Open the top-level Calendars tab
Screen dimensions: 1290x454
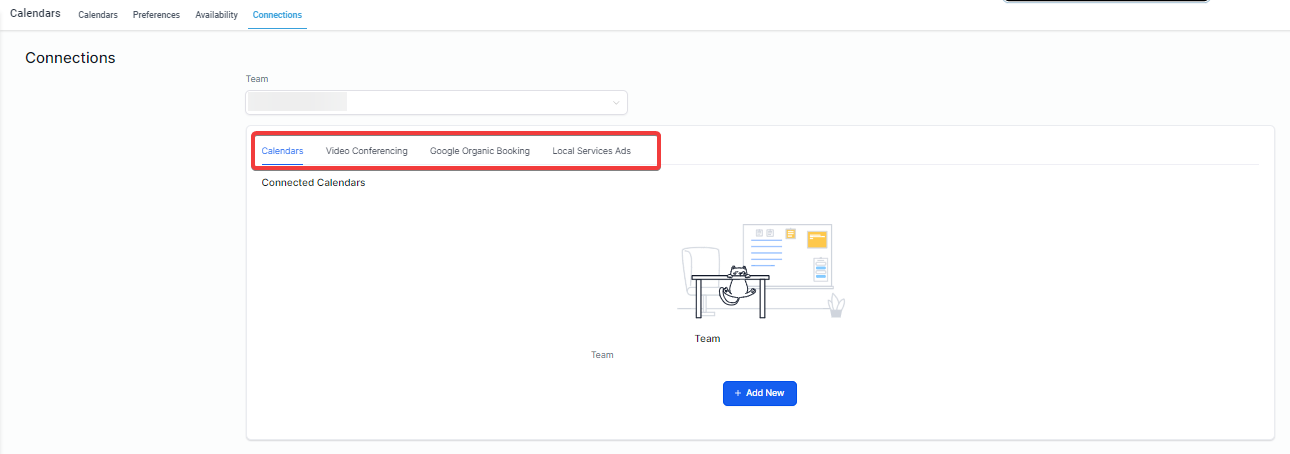(x=98, y=15)
